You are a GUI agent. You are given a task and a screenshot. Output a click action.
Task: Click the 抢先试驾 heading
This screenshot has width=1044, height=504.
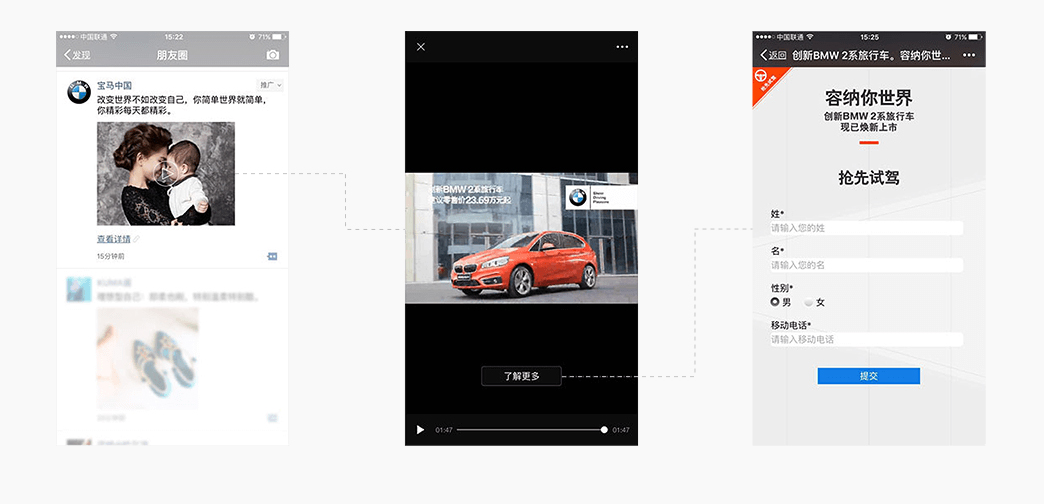[869, 178]
